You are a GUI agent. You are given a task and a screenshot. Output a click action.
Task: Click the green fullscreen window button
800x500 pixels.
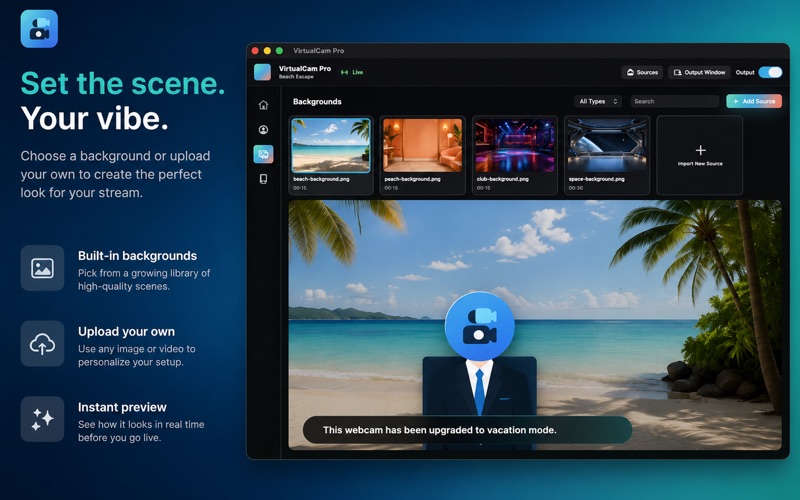(279, 51)
